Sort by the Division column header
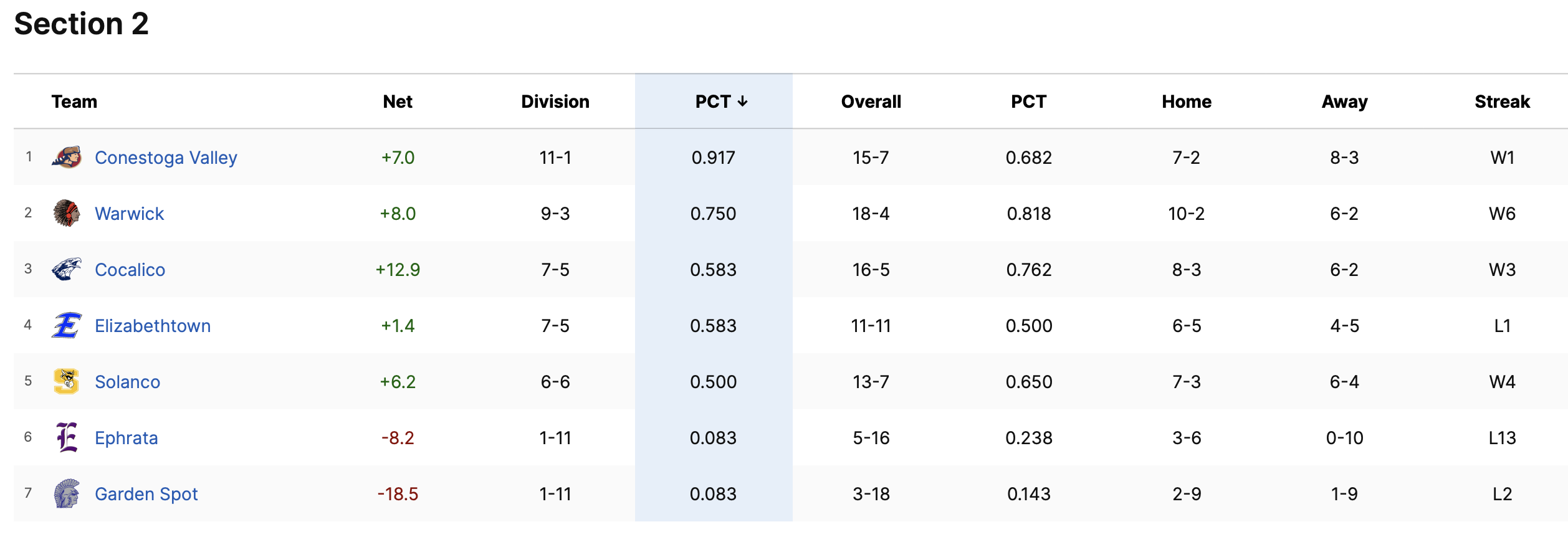This screenshot has width=1568, height=537. (555, 102)
